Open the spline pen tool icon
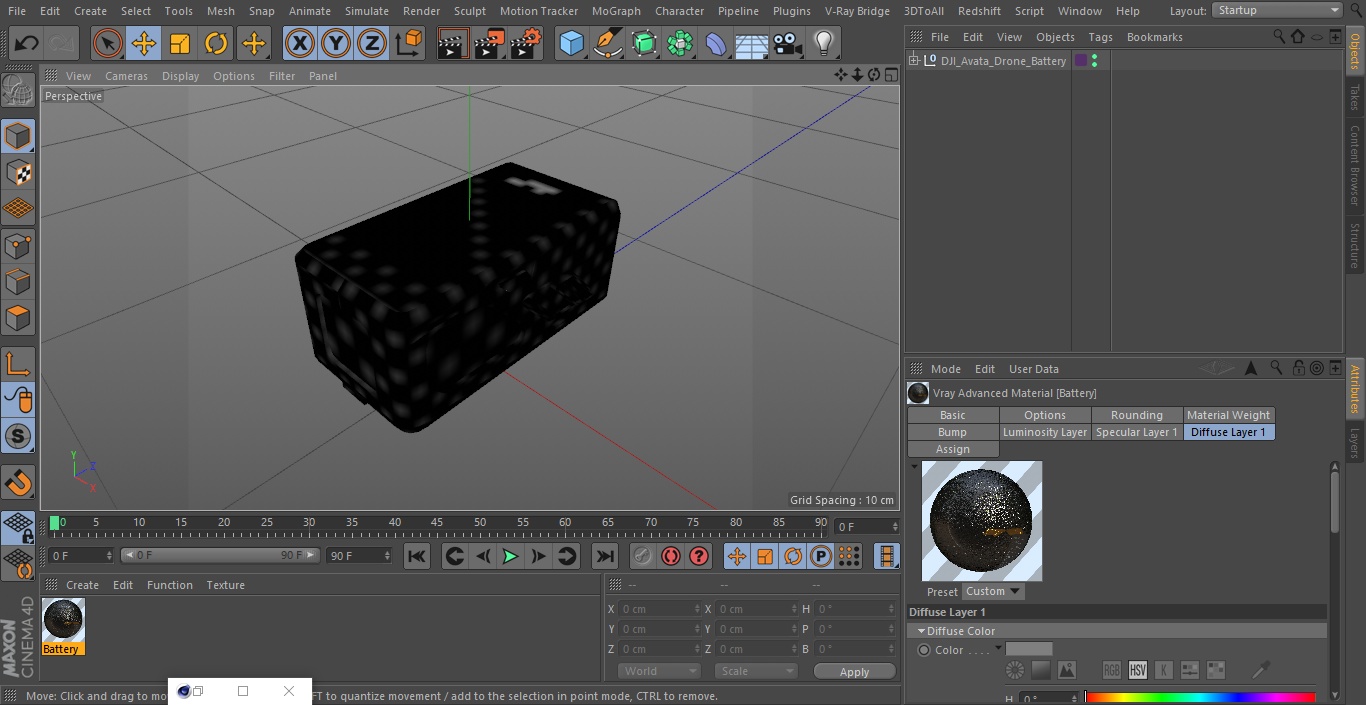This screenshot has height=705, width=1366. [607, 44]
